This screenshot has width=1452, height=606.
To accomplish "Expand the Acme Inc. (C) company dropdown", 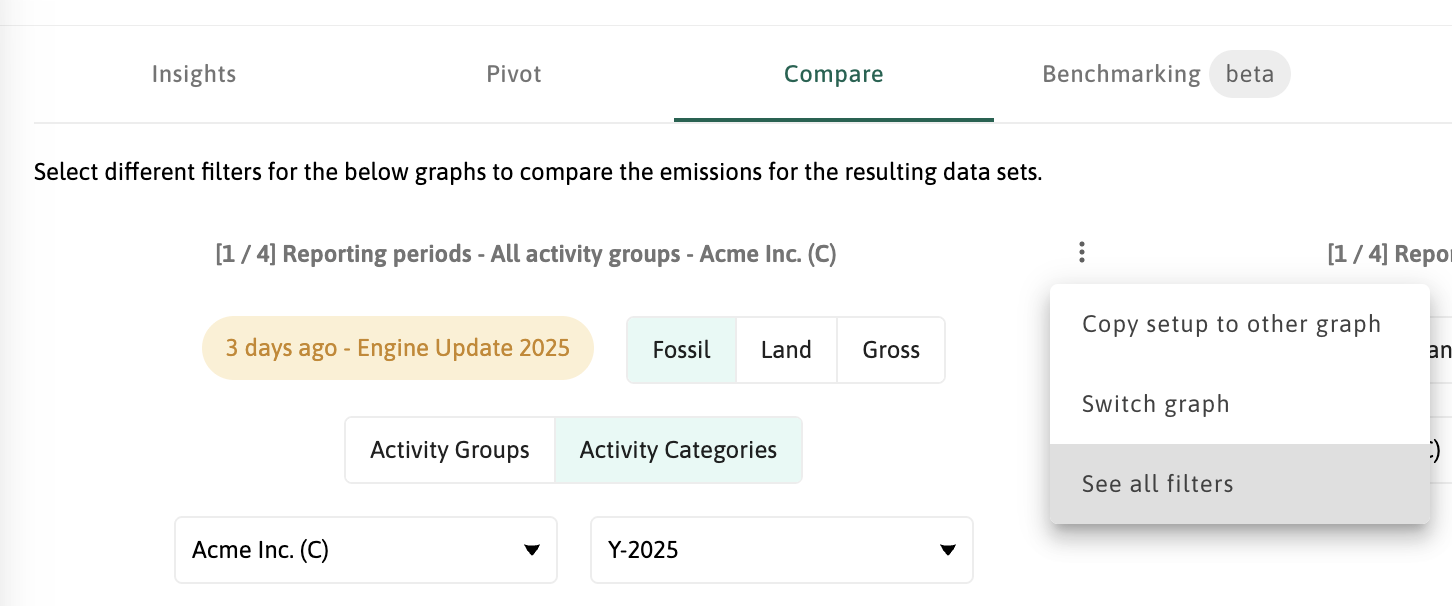I will (365, 550).
